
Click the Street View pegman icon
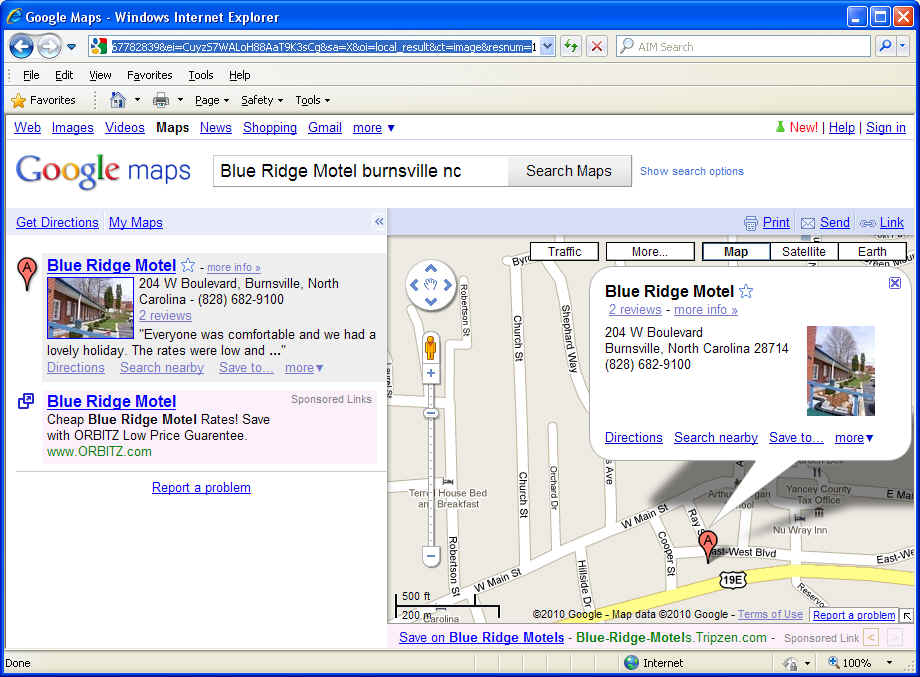(431, 348)
